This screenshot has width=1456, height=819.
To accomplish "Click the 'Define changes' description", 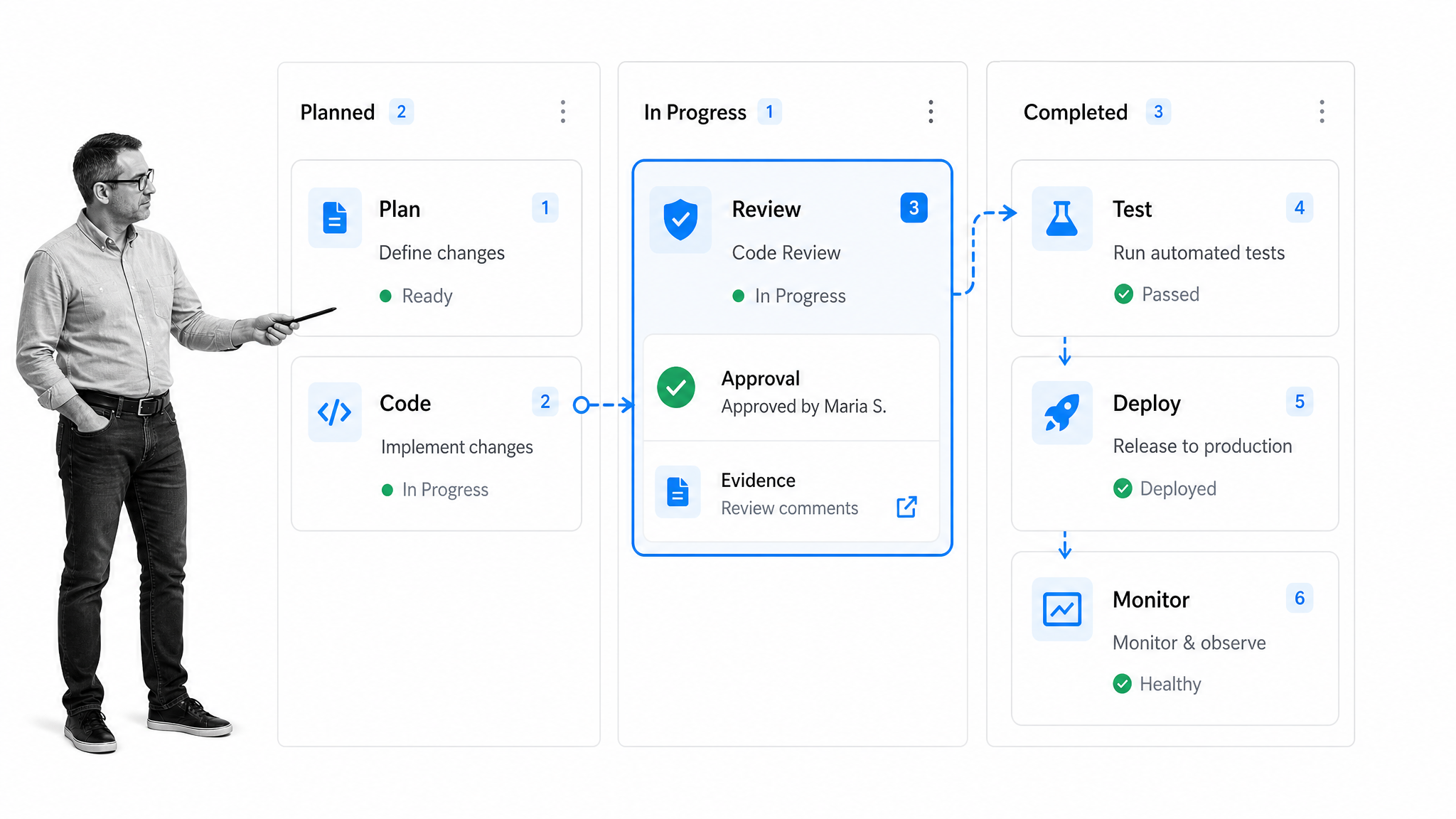I will (x=442, y=253).
